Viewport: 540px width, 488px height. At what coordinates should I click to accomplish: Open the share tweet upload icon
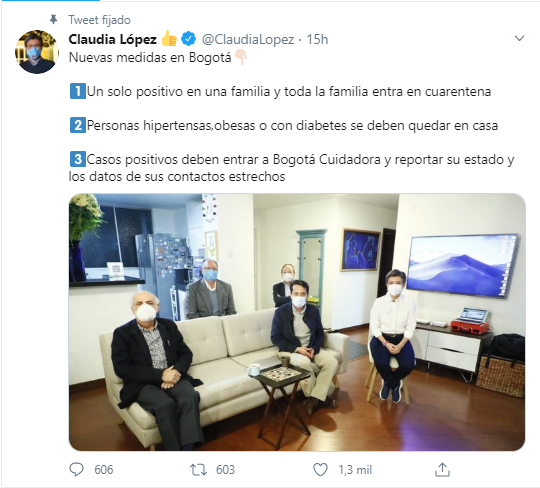click(x=443, y=469)
